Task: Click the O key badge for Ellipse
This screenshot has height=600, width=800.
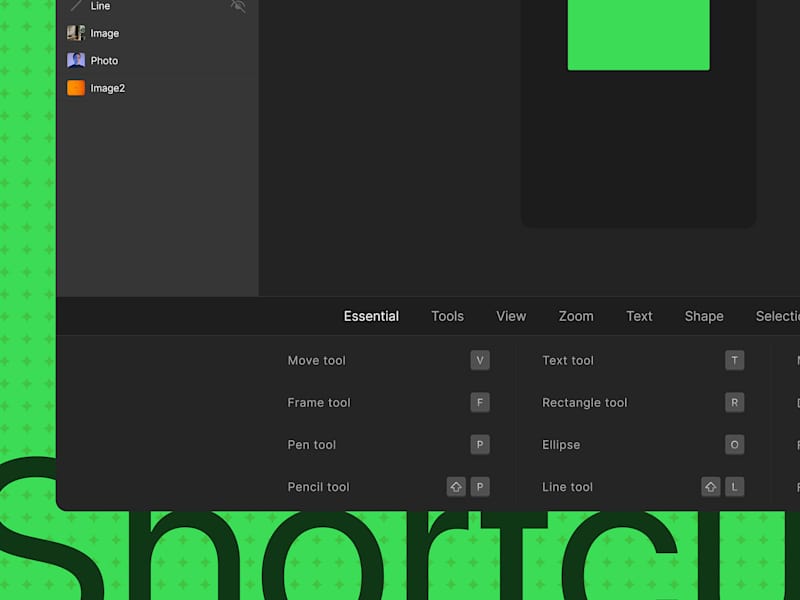Action: tap(735, 444)
